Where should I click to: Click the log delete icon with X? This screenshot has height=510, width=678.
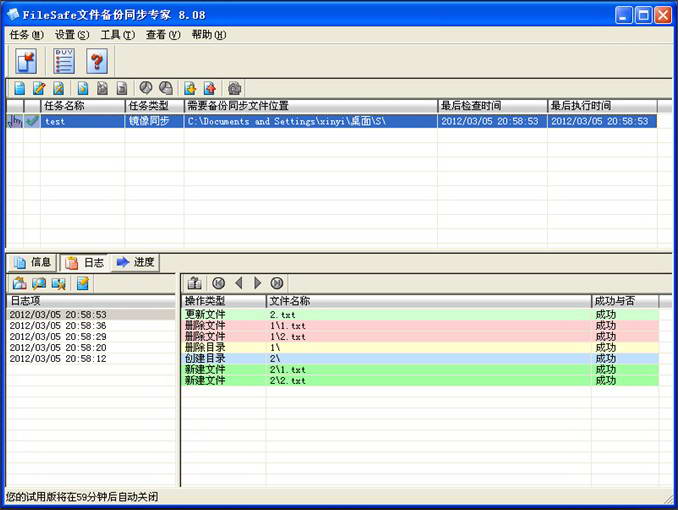coord(58,283)
